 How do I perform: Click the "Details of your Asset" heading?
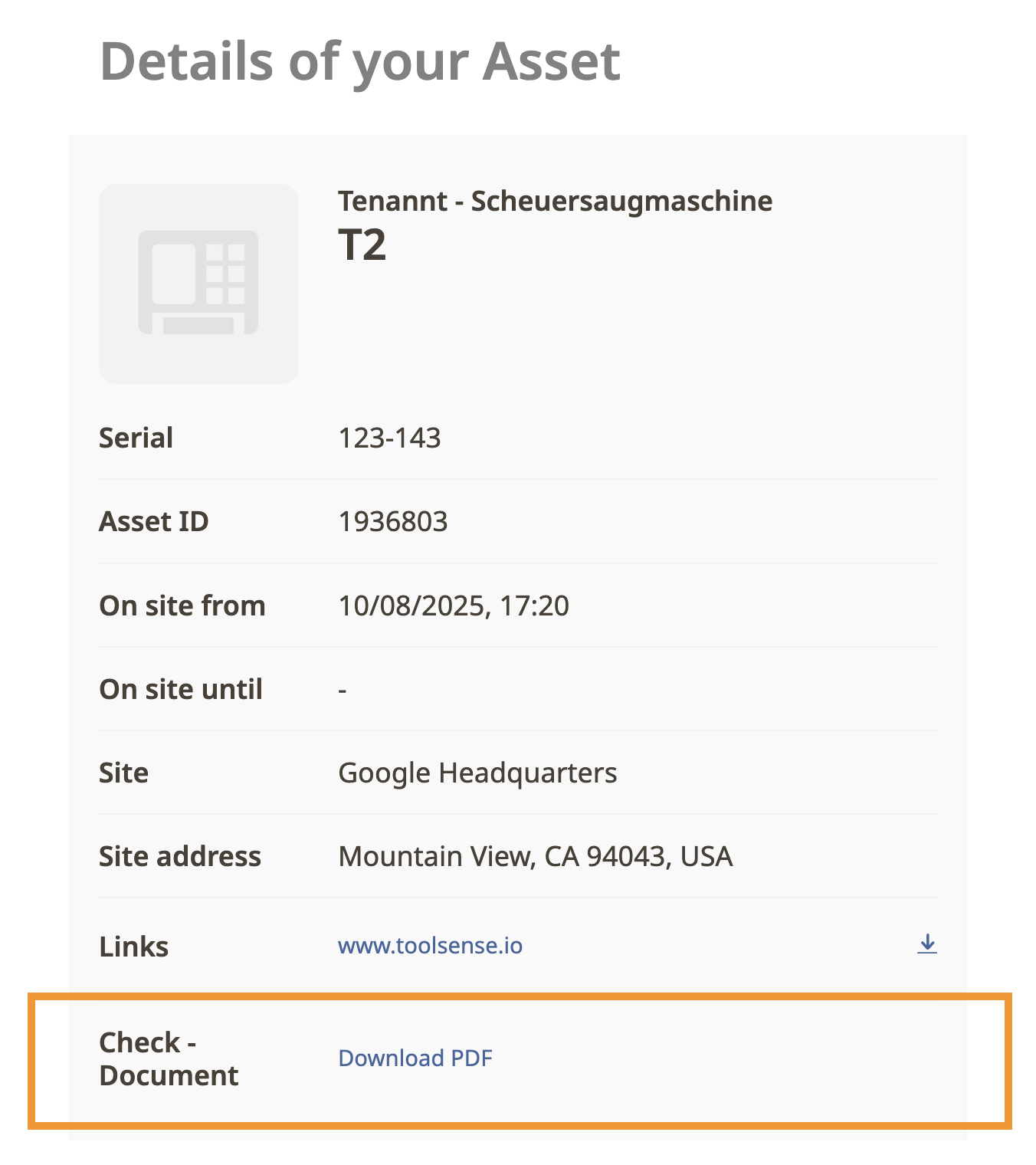[360, 61]
